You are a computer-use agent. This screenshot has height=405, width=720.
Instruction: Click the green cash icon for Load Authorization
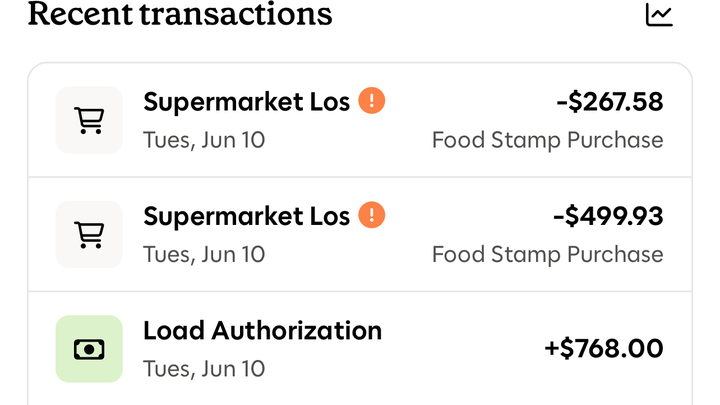[89, 349]
